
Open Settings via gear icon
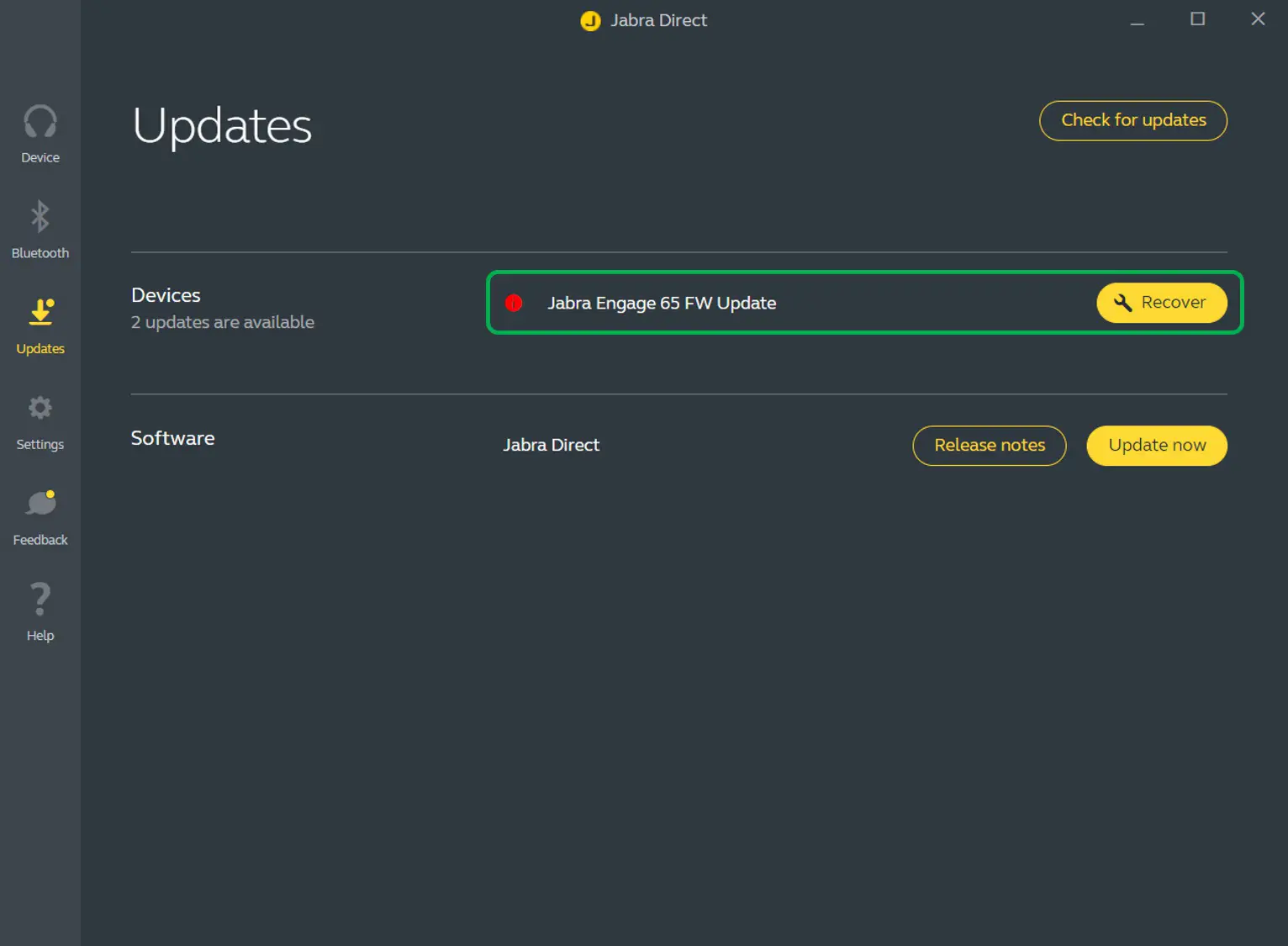(x=40, y=408)
